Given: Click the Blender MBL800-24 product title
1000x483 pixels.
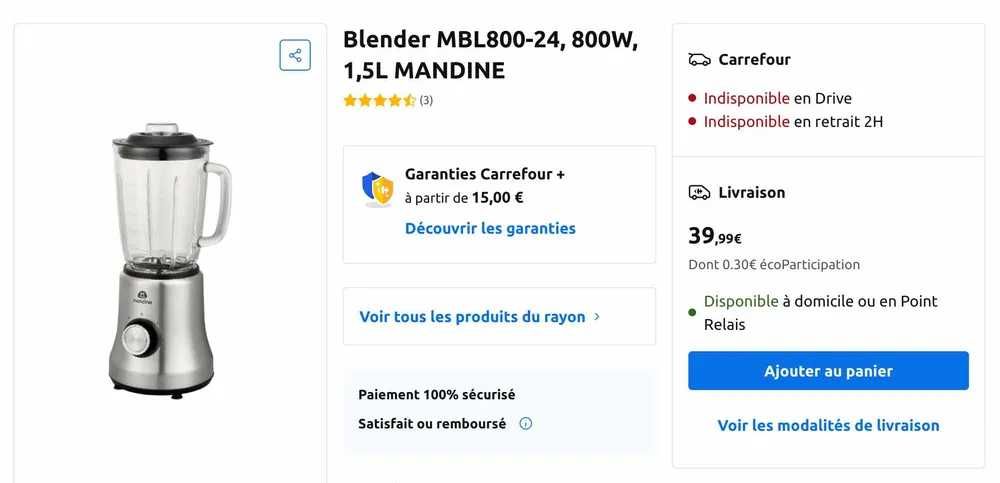Looking at the screenshot, I should click(x=490, y=55).
